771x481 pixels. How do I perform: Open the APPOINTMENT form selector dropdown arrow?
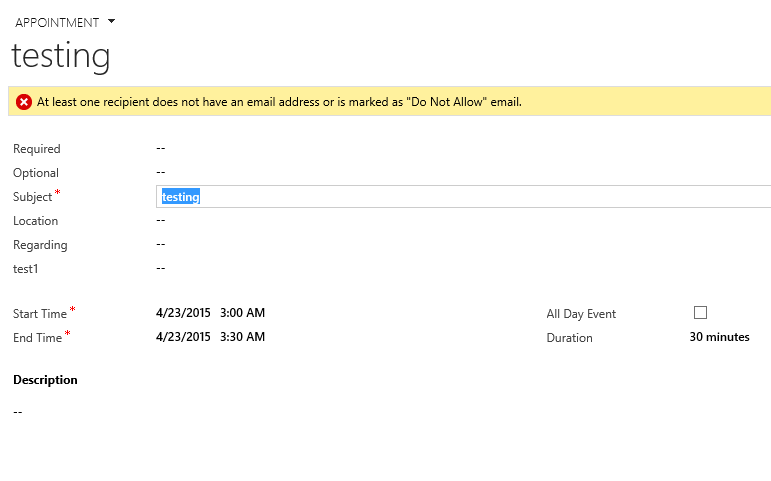pyautogui.click(x=111, y=21)
